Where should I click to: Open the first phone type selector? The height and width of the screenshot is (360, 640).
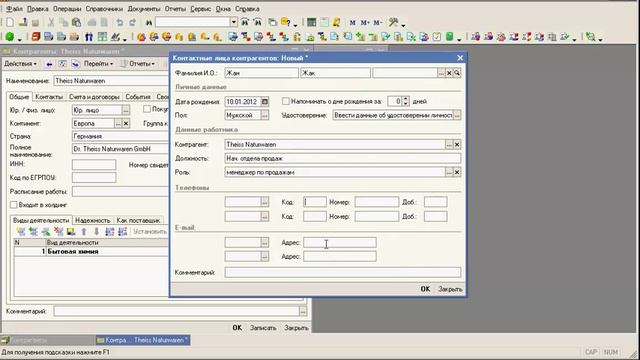point(264,202)
